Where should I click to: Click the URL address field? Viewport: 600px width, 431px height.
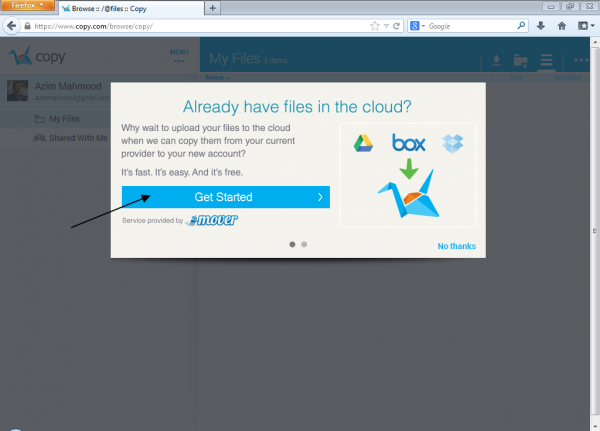click(x=199, y=26)
